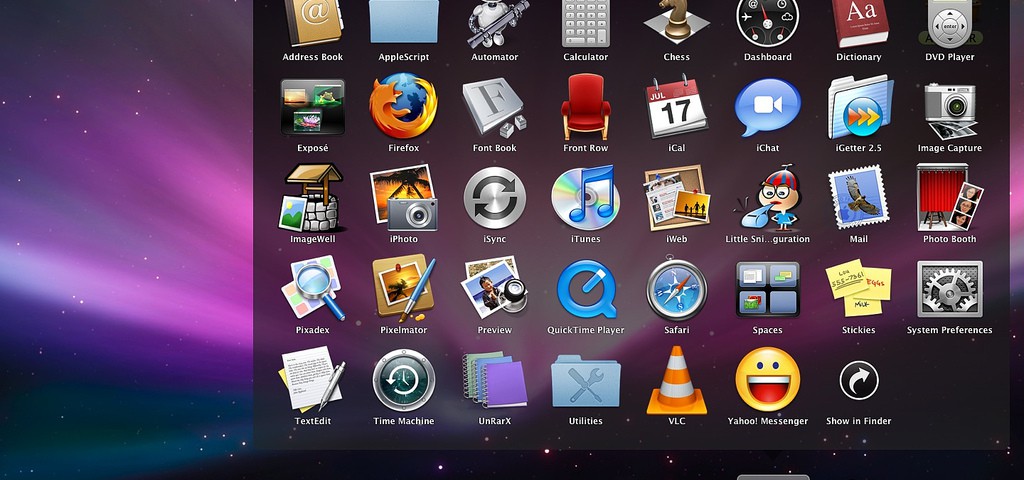Screen dimensions: 1024x480
Task: Launch Stickies notes app
Action: pyautogui.click(x=859, y=288)
